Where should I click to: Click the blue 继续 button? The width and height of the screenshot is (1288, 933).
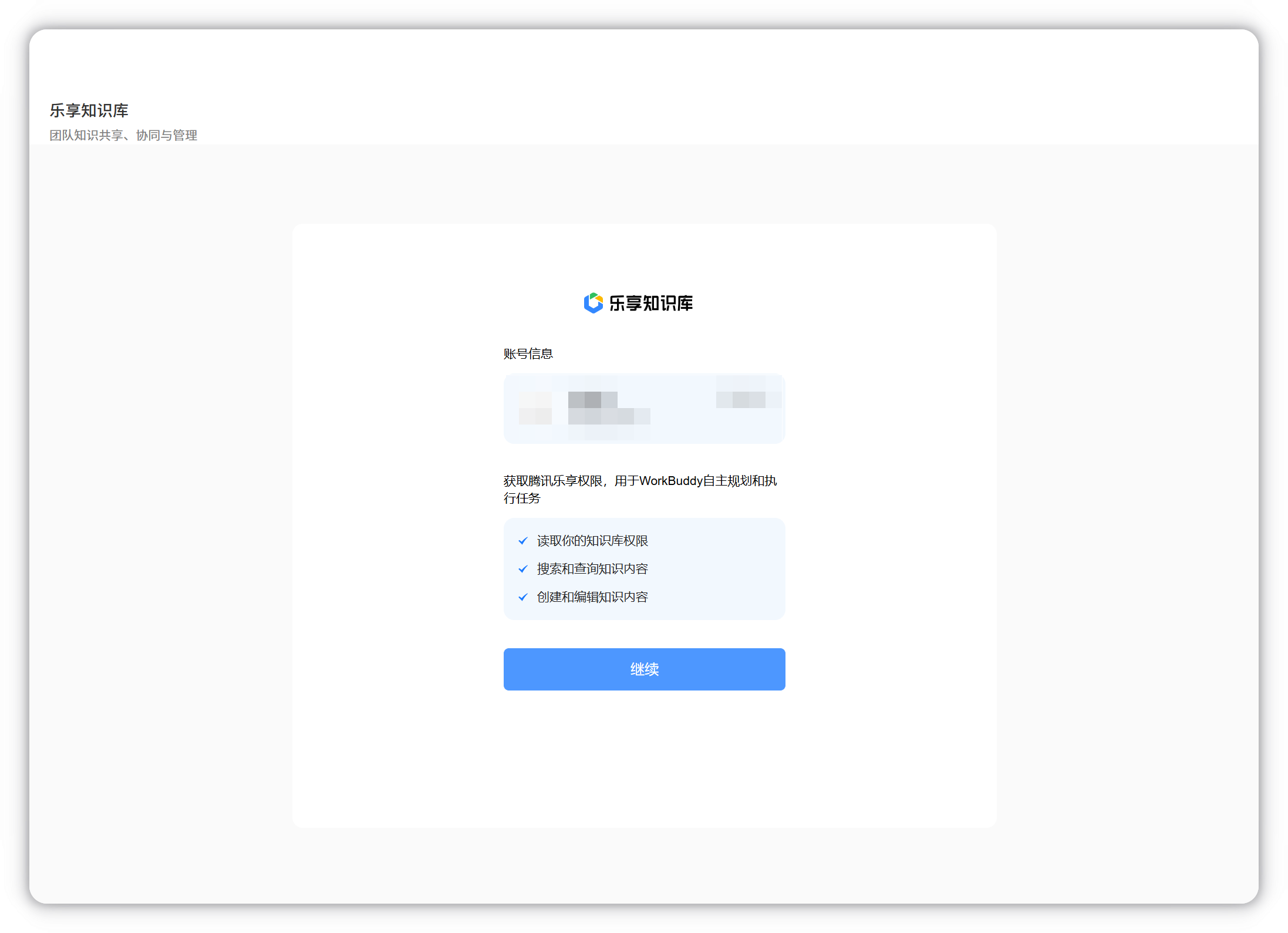click(x=644, y=669)
